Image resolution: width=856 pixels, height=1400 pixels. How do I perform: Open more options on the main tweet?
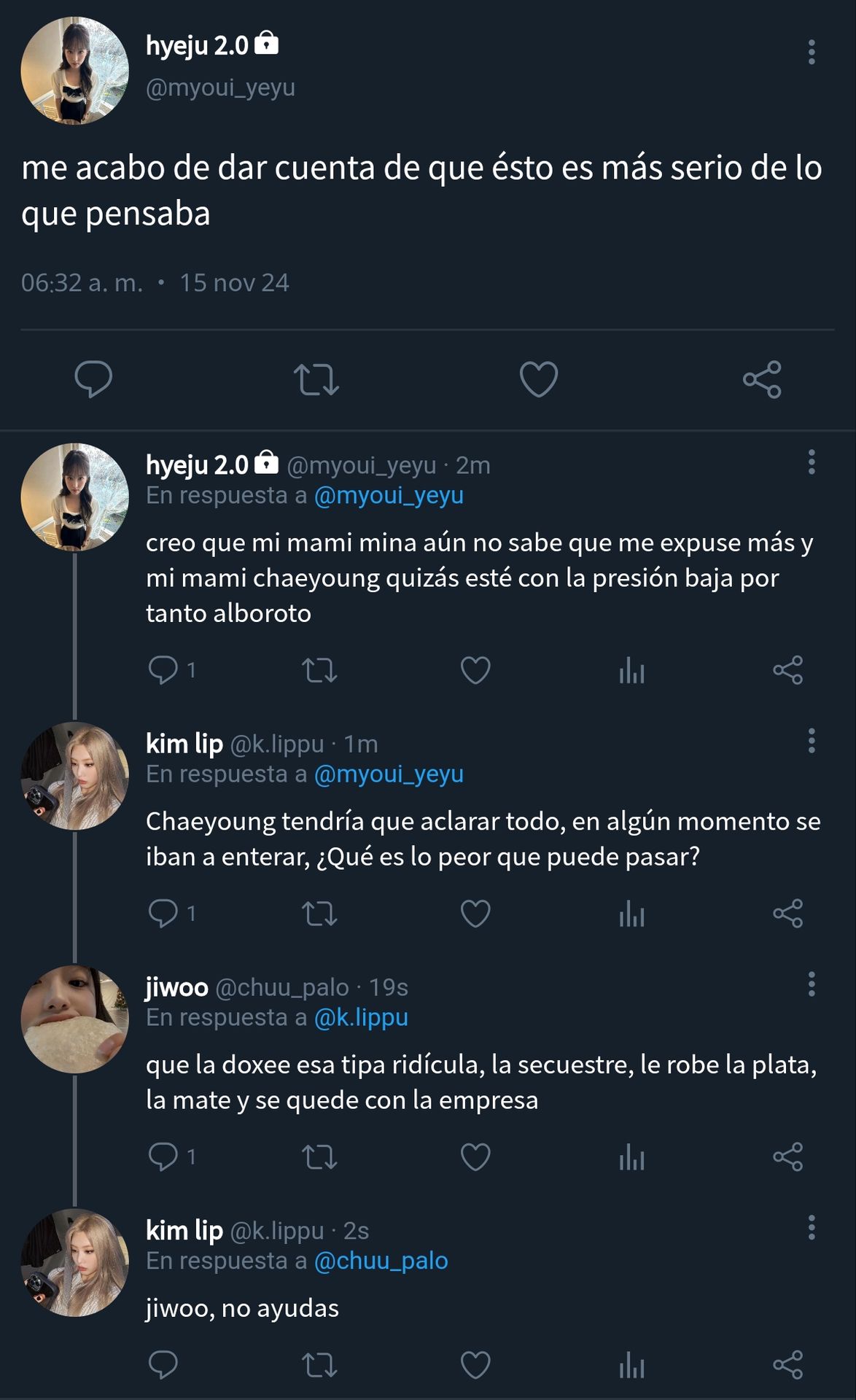(x=812, y=52)
